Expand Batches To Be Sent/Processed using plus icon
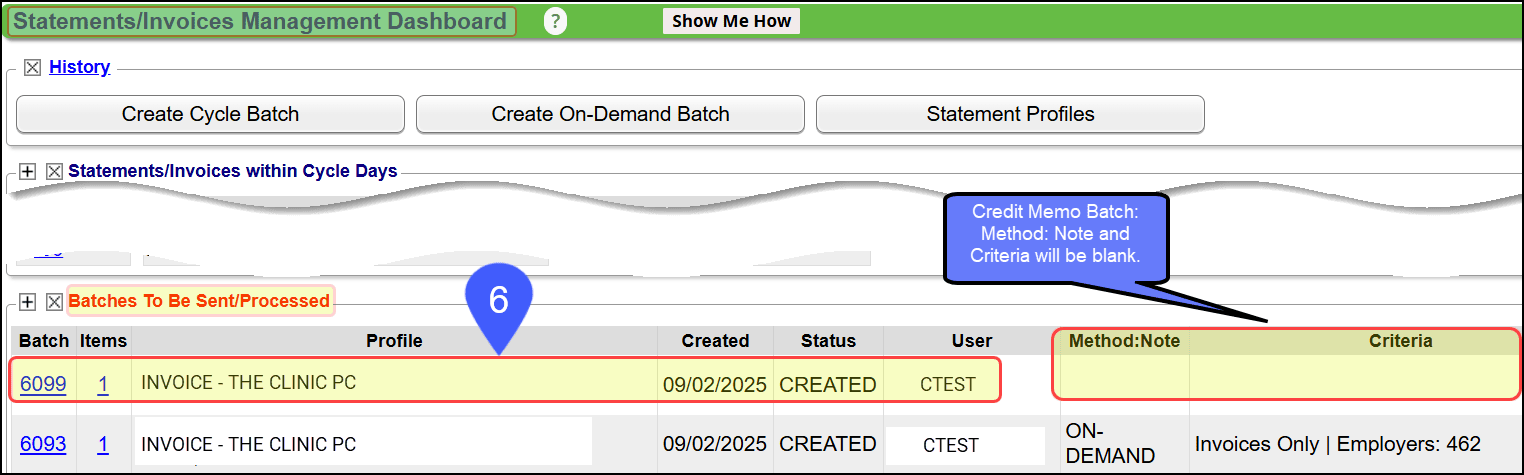This screenshot has height=475, width=1524. 28,301
